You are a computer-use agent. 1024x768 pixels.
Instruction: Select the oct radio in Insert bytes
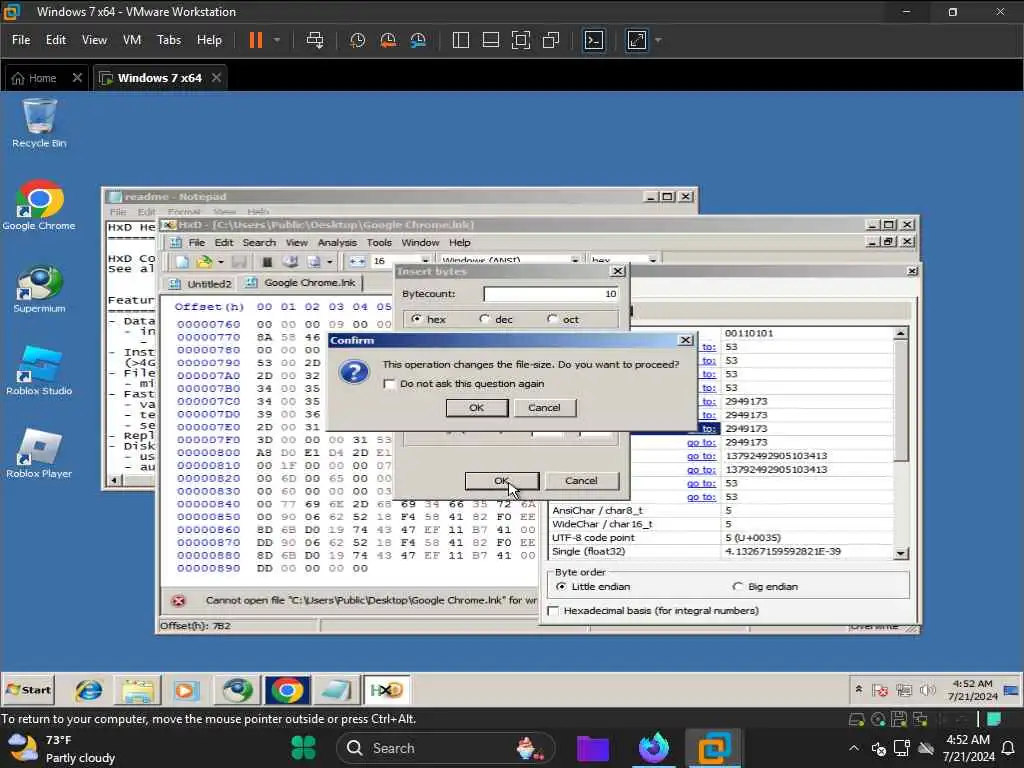[x=552, y=319]
